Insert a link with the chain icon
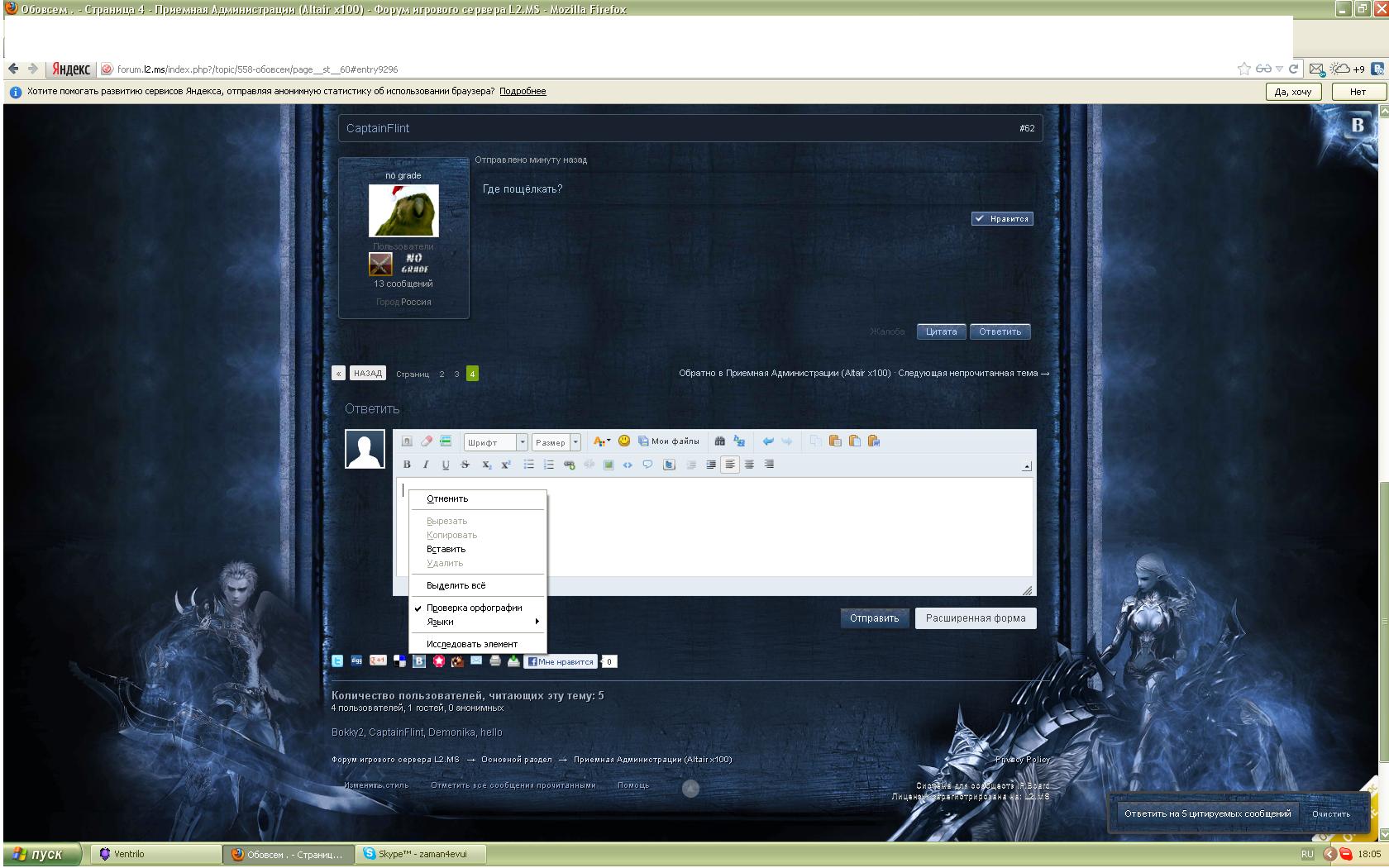Image resolution: width=1389 pixels, height=868 pixels. coord(569,465)
